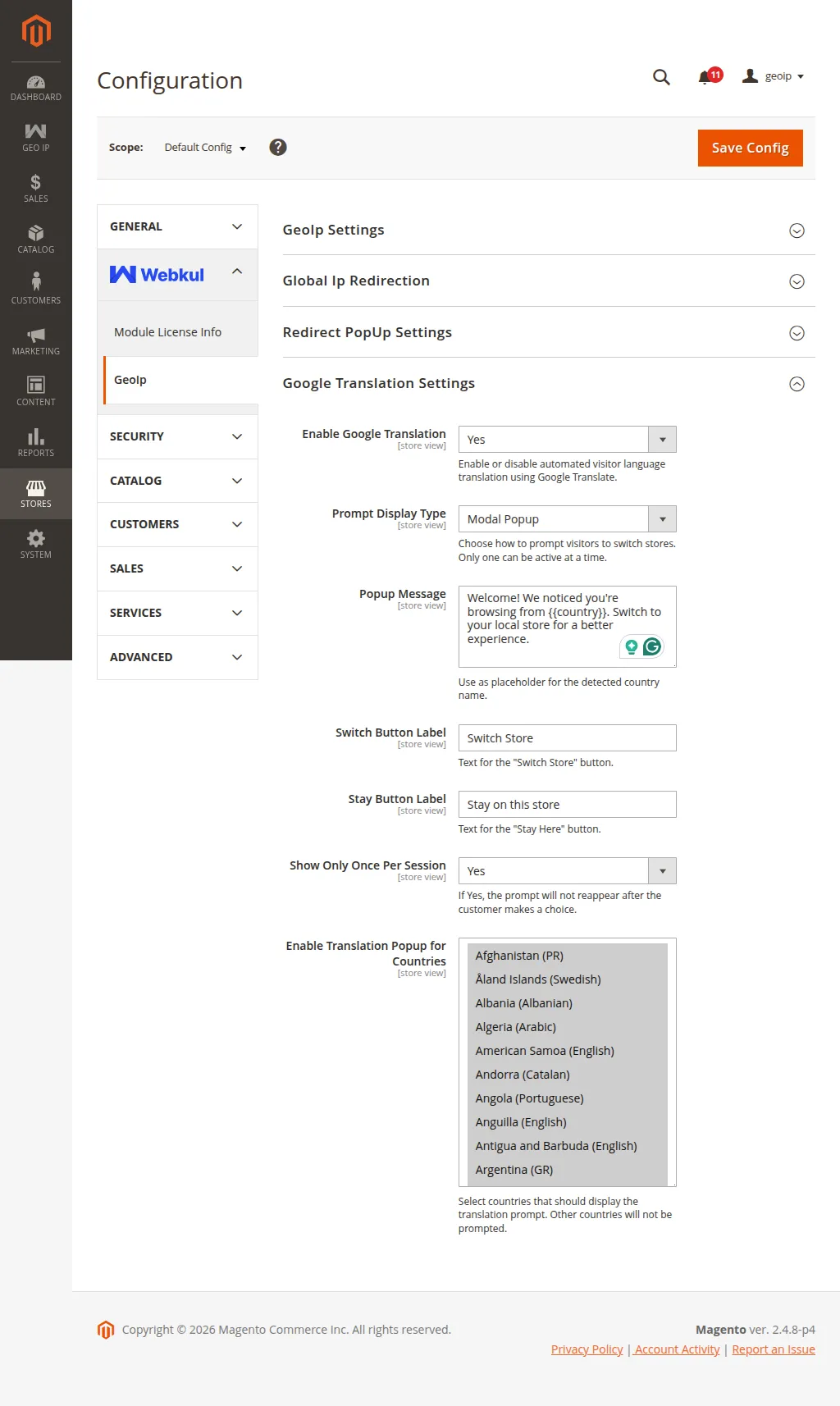The width and height of the screenshot is (840, 1406).
Task: Select Afghanistan (PR) in countries list
Action: [x=567, y=956]
